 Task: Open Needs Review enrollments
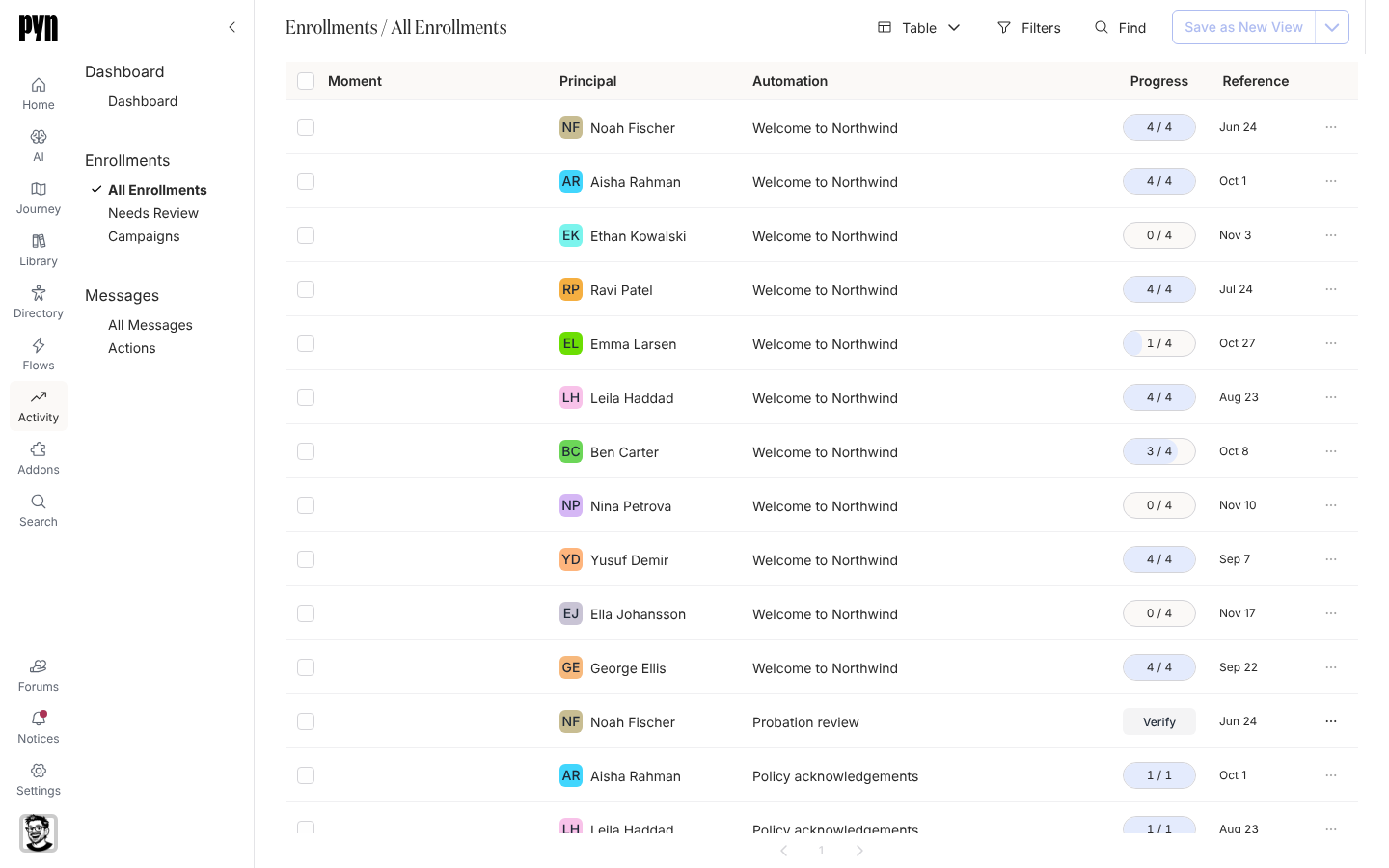(x=153, y=213)
